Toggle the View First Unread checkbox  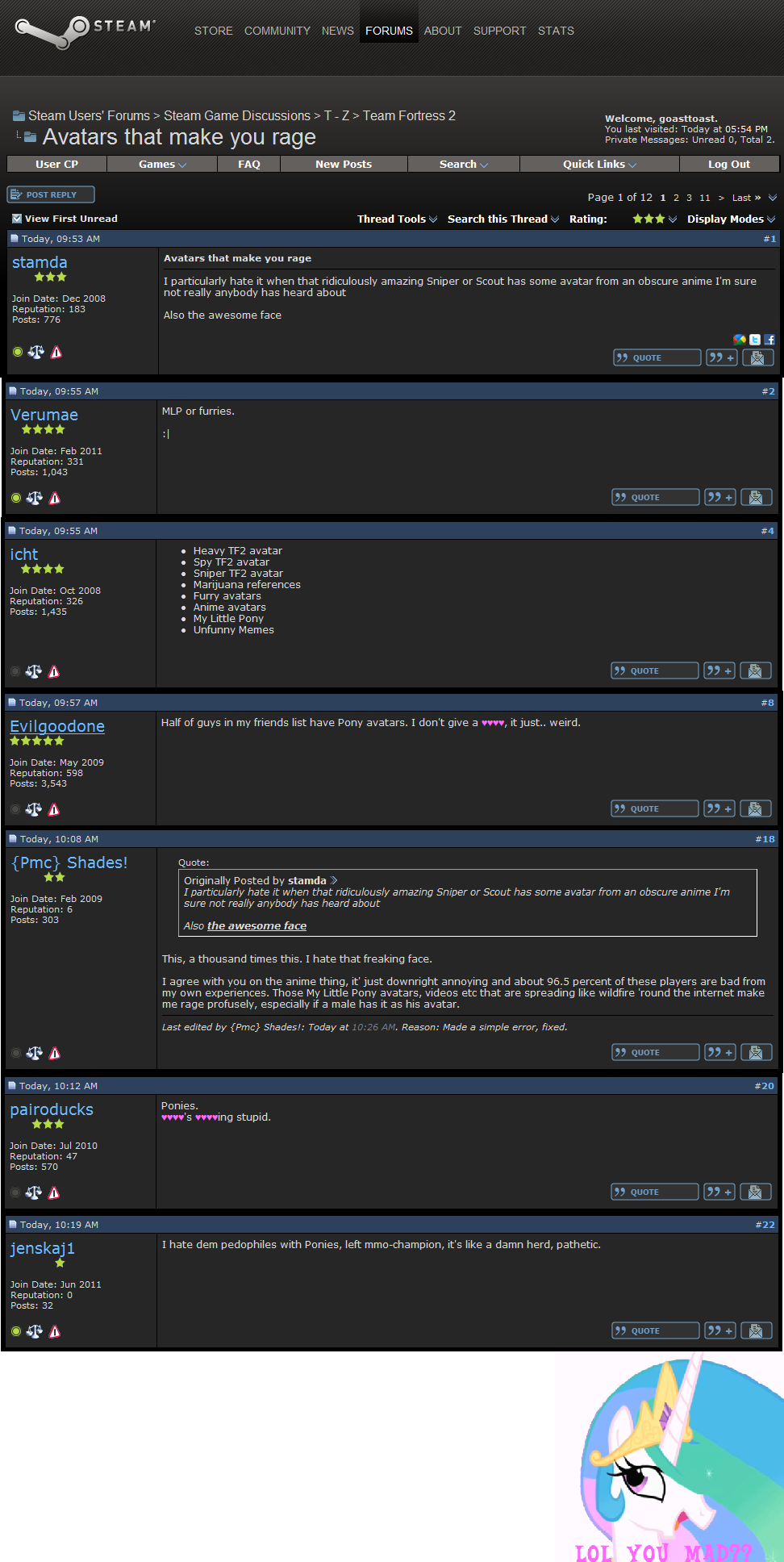[17, 219]
